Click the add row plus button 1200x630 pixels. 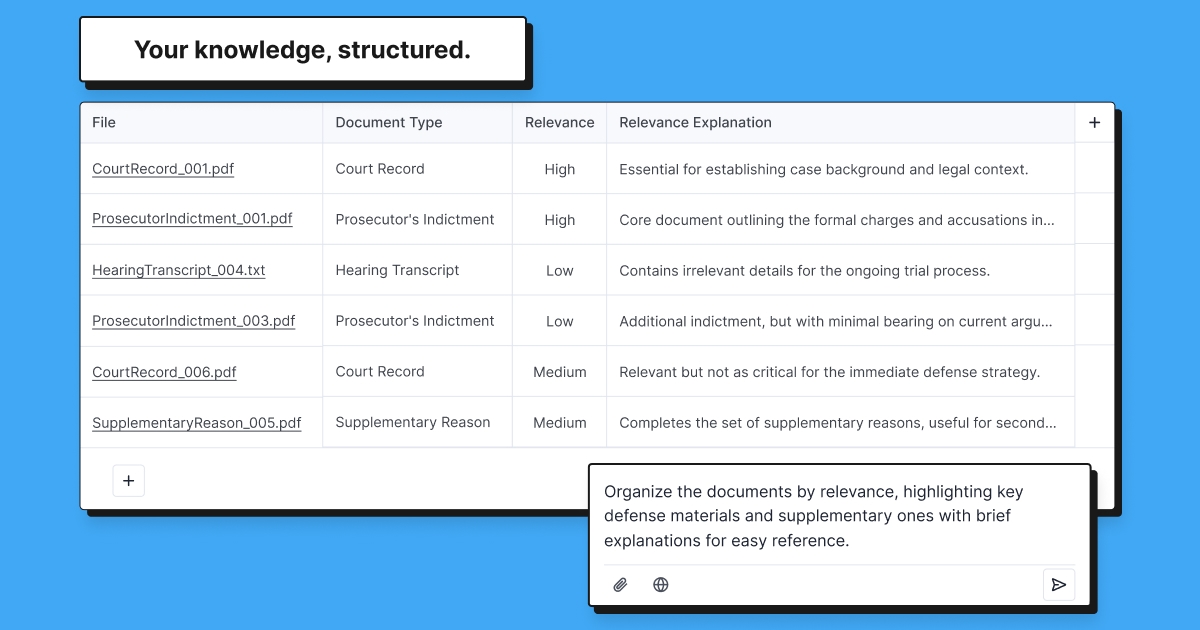(x=128, y=481)
